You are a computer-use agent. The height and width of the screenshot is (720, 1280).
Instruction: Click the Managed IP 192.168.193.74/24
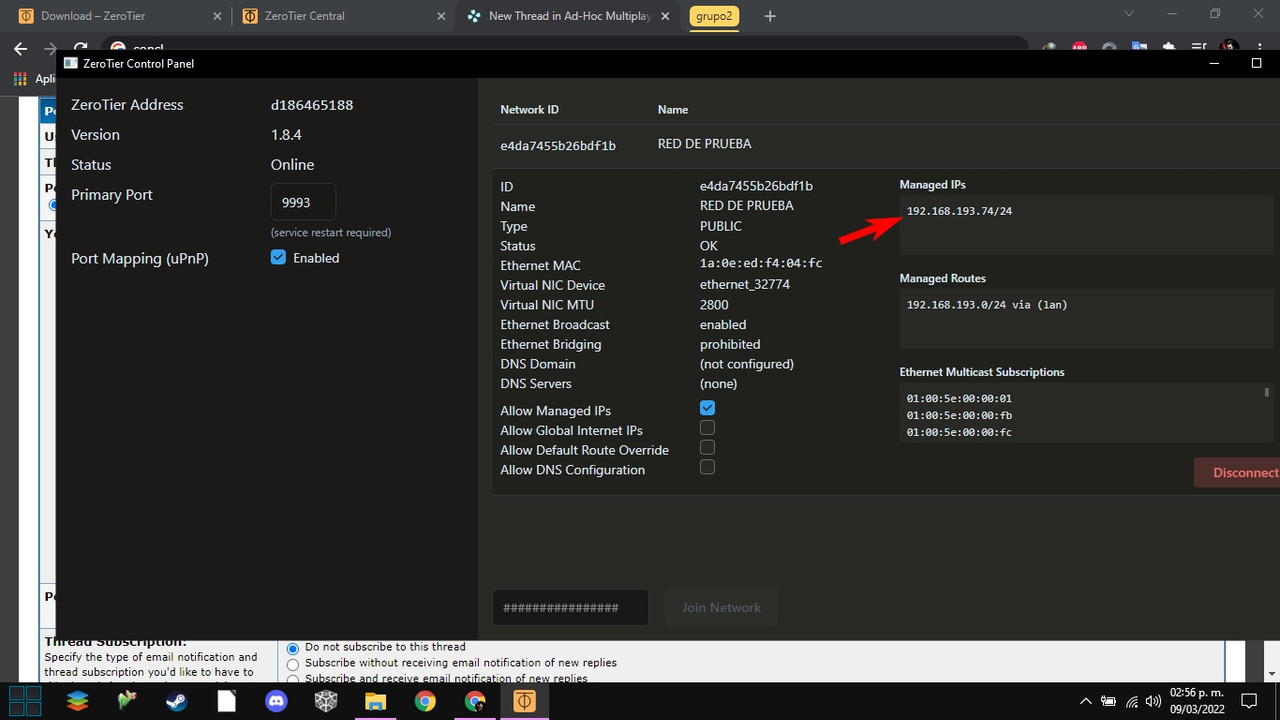[x=959, y=211]
